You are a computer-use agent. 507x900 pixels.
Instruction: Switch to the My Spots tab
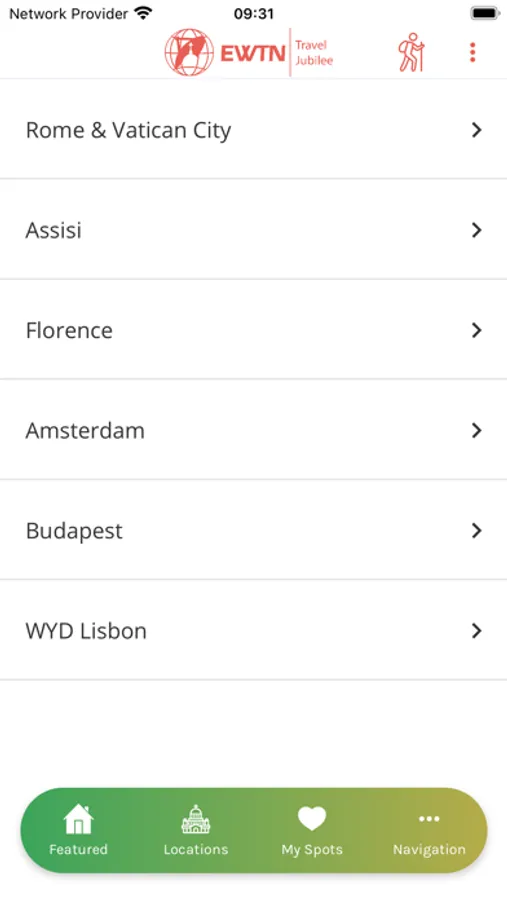tap(312, 831)
